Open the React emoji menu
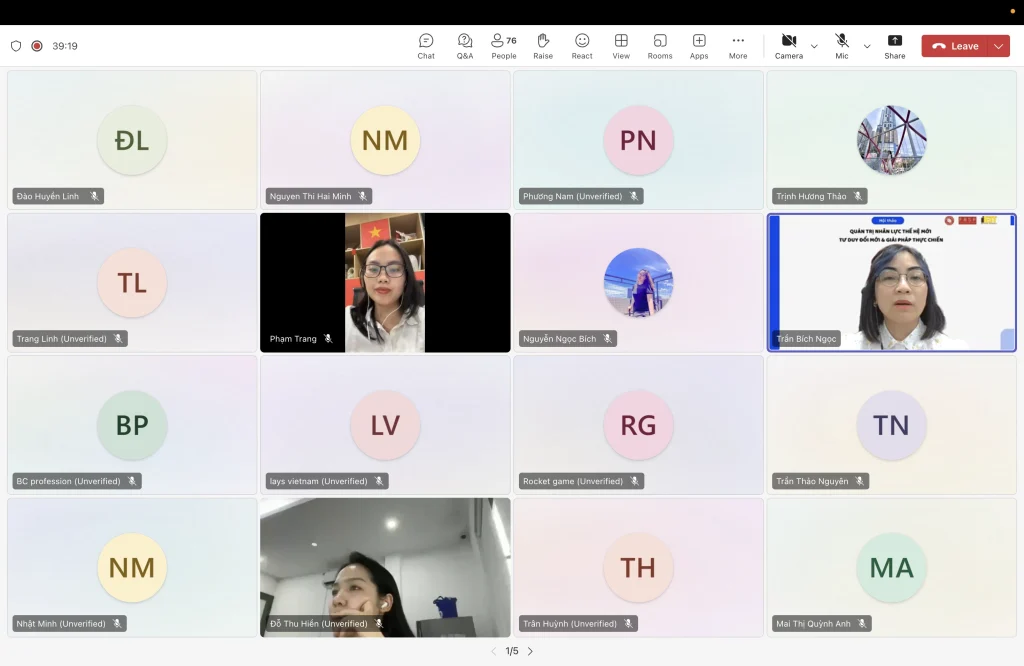 [x=582, y=46]
